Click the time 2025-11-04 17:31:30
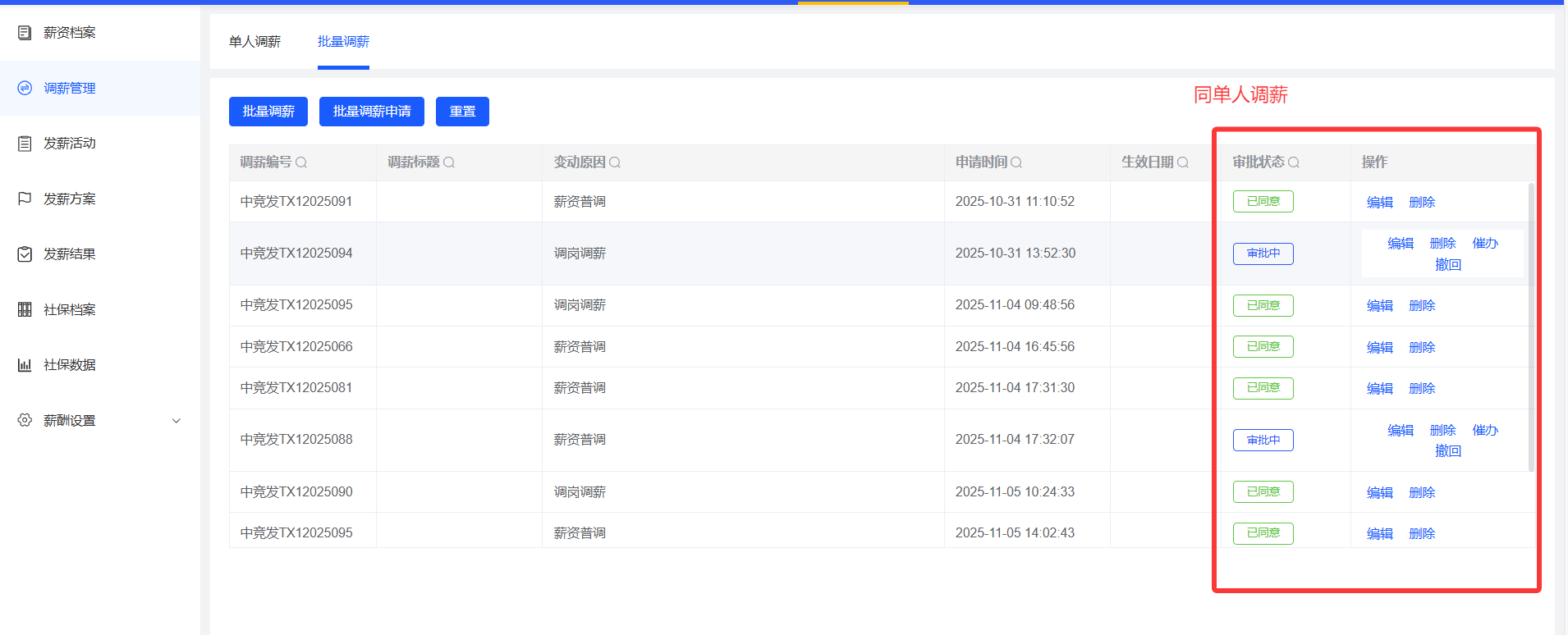This screenshot has width=1568, height=635. pos(1015,388)
